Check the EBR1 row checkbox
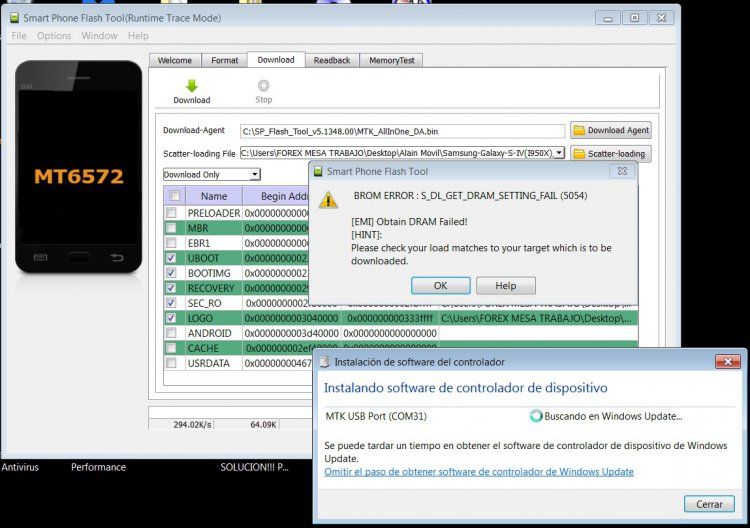This screenshot has width=750, height=528. pyautogui.click(x=171, y=243)
